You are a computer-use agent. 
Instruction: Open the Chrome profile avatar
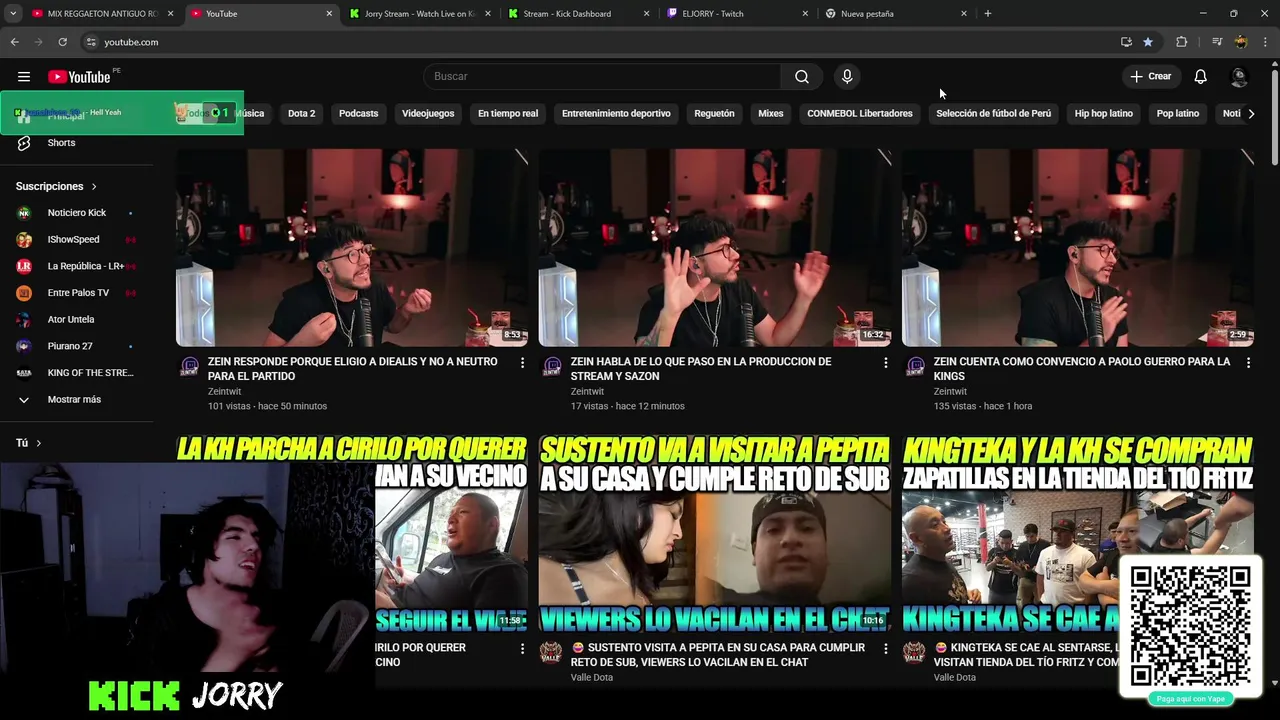tap(1241, 42)
